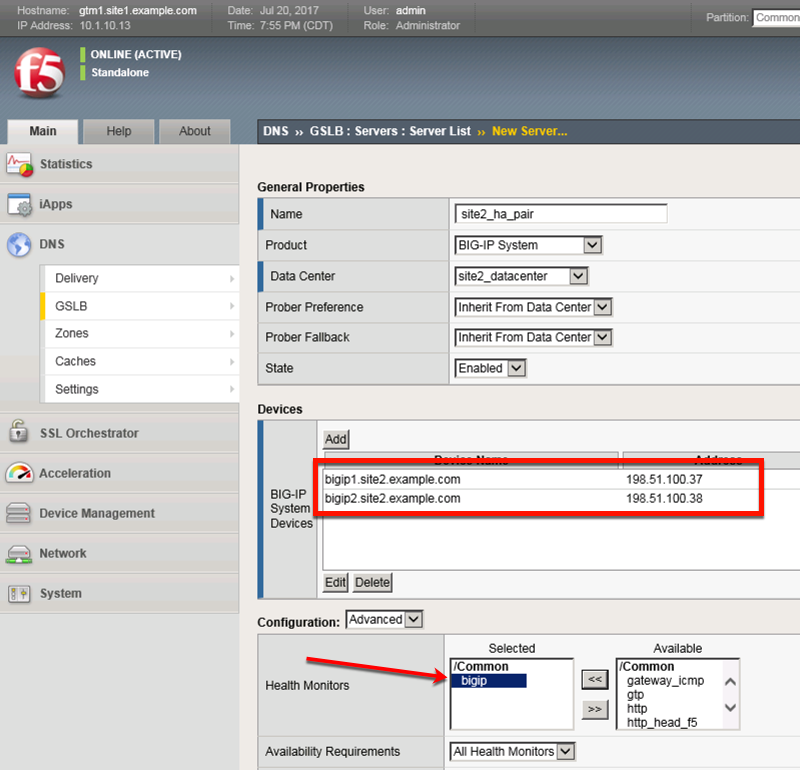The width and height of the screenshot is (800, 770).
Task: Open the Prober Fallback dropdown
Action: [x=533, y=337]
